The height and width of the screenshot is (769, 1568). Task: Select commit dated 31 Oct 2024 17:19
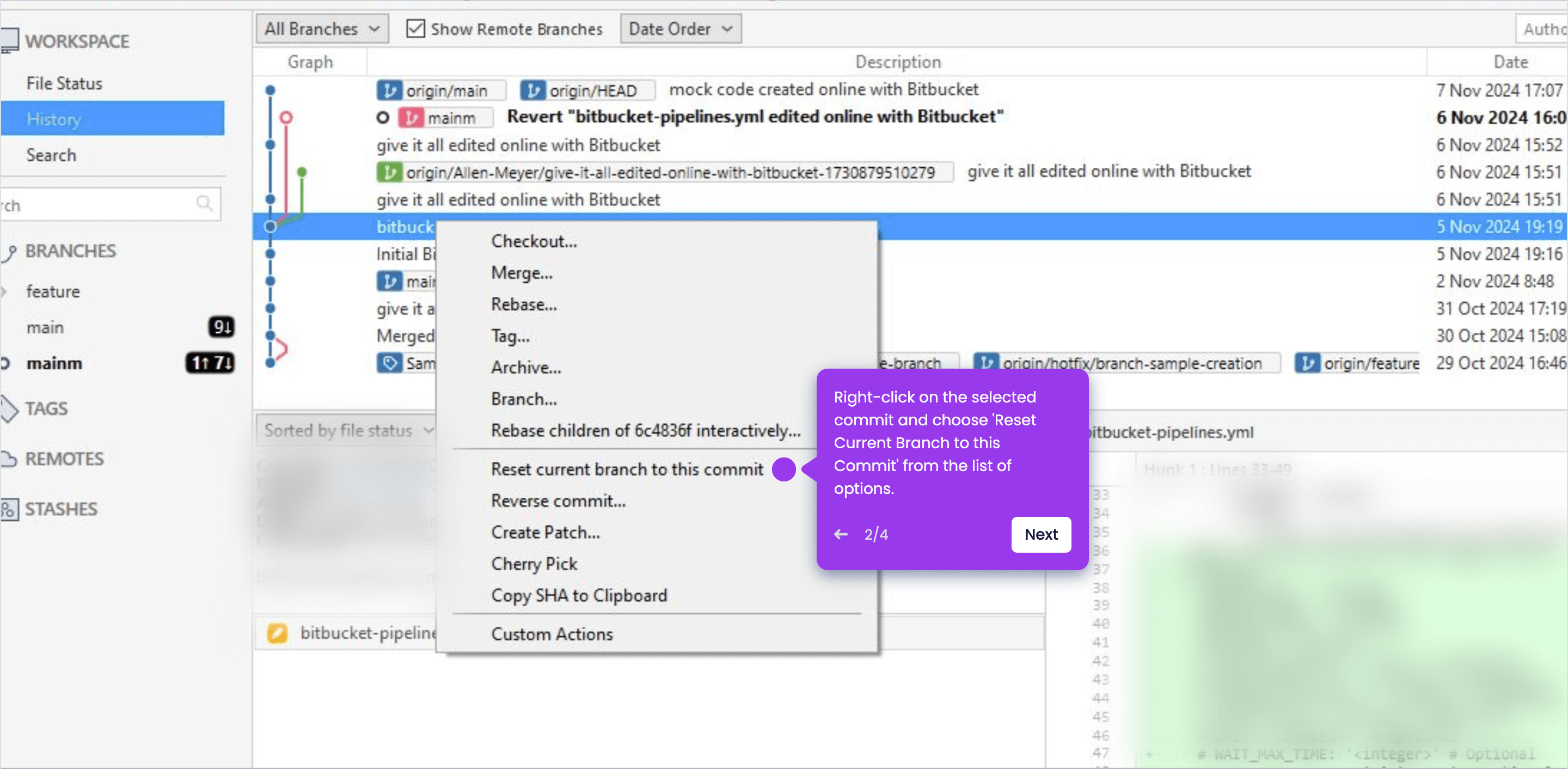coord(910,309)
